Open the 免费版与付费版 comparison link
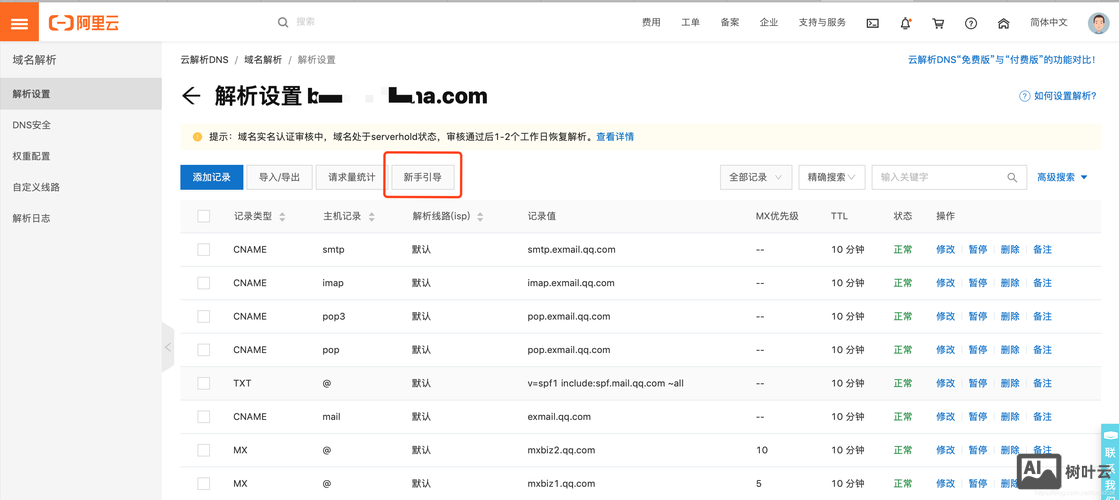The image size is (1119, 500). coord(1001,60)
